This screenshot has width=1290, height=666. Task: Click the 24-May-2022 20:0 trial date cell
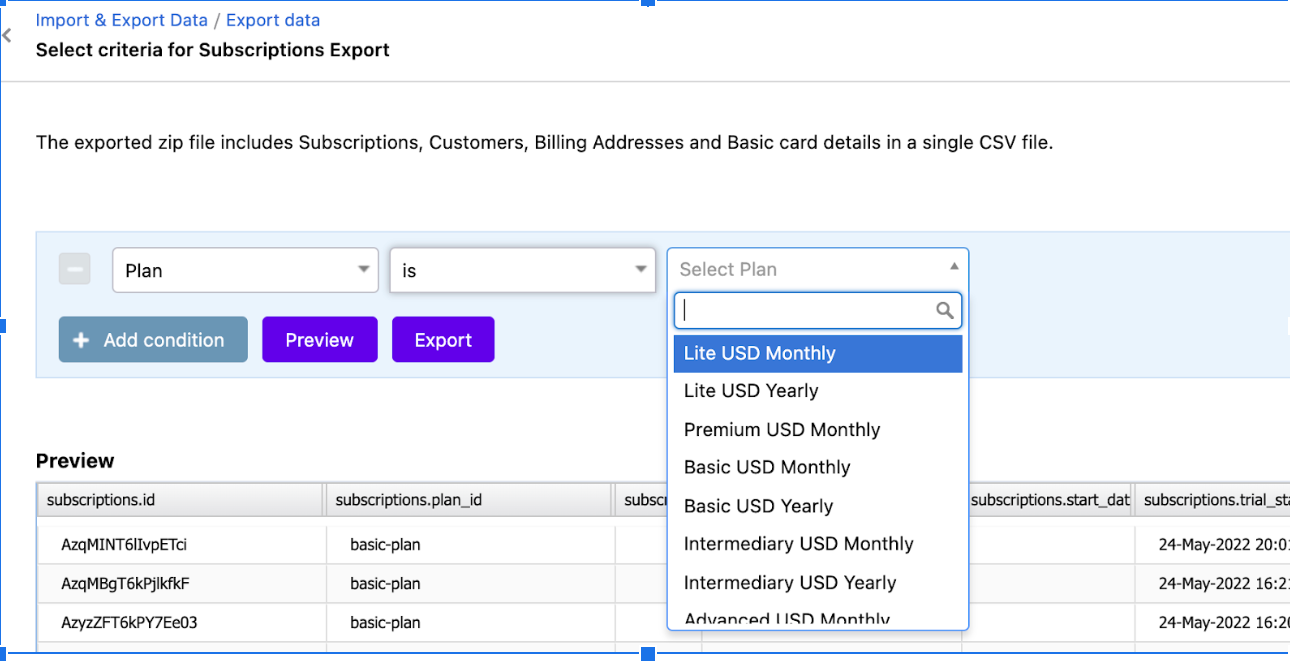1212,545
